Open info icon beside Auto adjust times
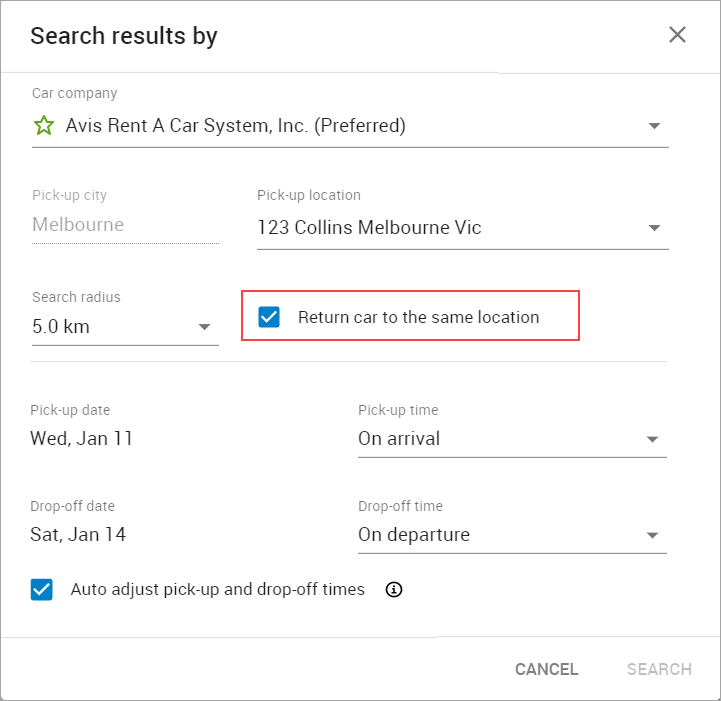This screenshot has height=701, width=721. [394, 589]
